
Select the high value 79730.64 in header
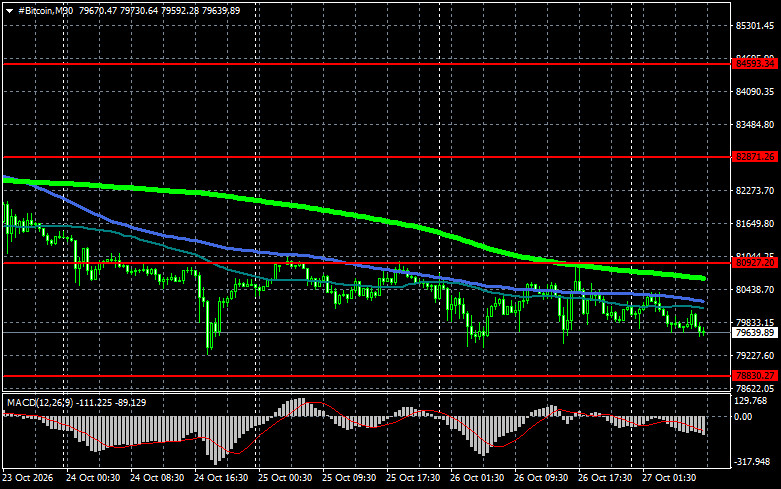click(x=138, y=10)
